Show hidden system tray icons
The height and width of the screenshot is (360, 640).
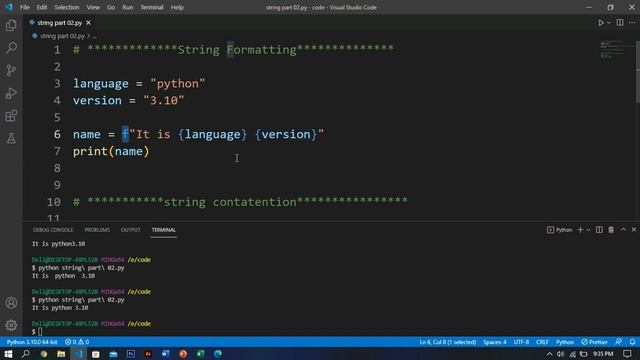pyautogui.click(x=549, y=354)
